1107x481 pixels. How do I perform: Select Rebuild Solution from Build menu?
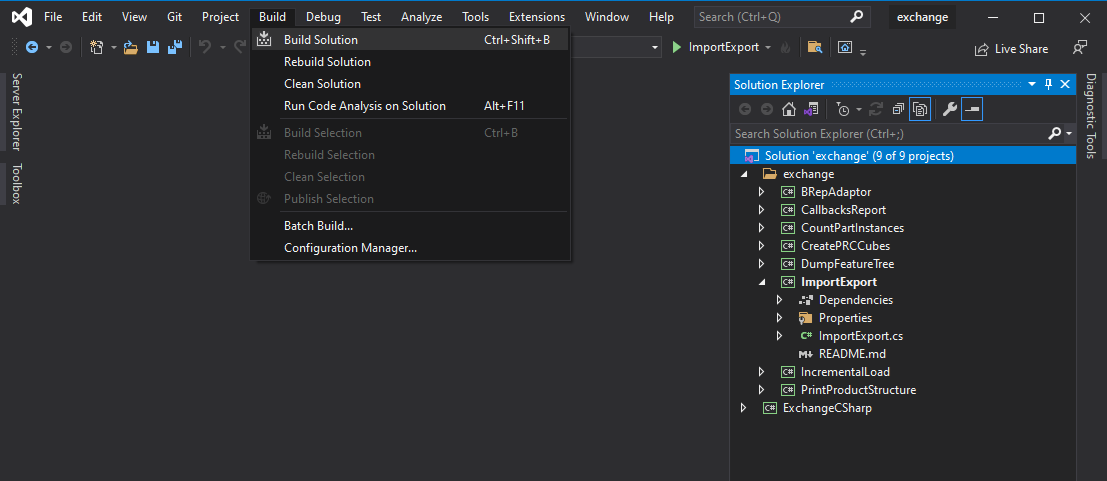327,62
